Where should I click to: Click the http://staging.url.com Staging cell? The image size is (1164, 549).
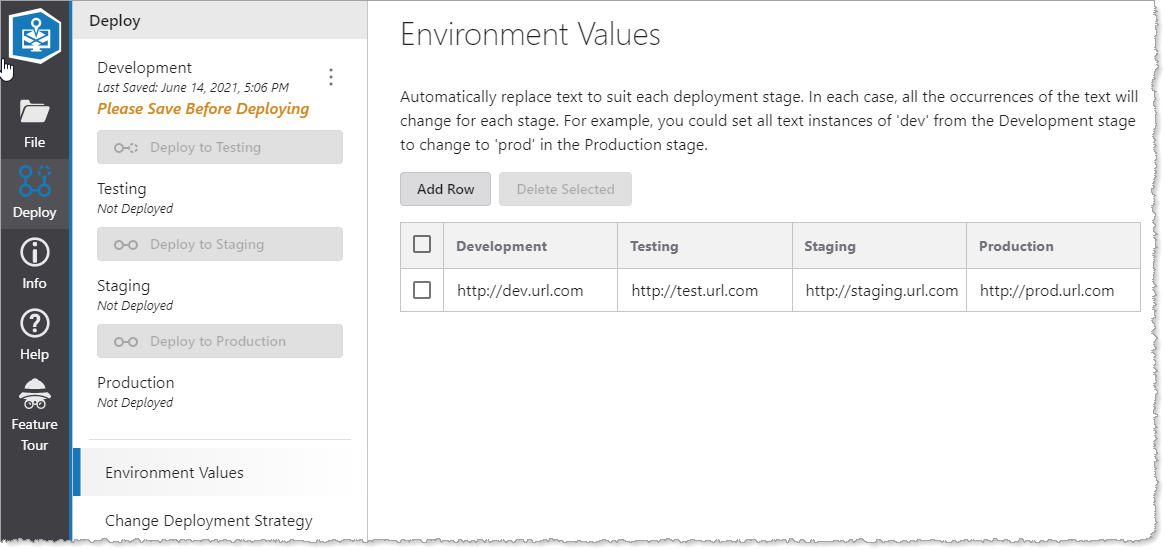[880, 290]
